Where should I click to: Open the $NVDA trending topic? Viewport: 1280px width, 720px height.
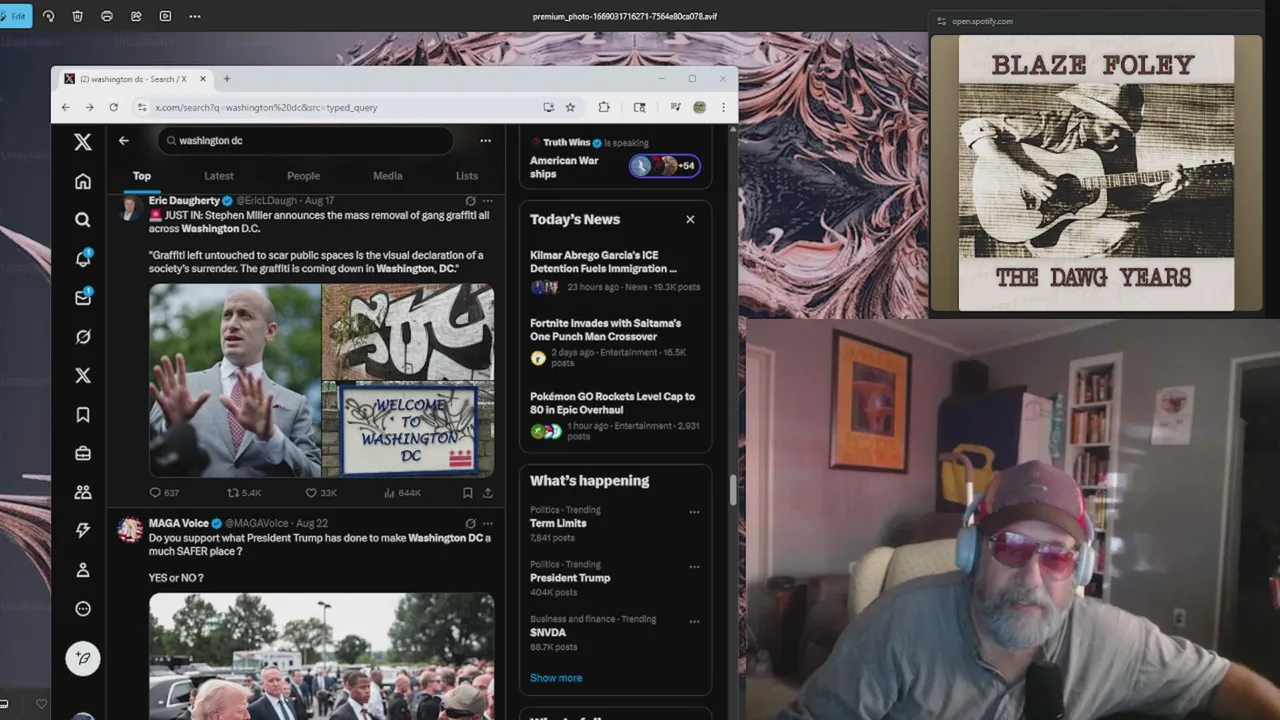point(548,632)
